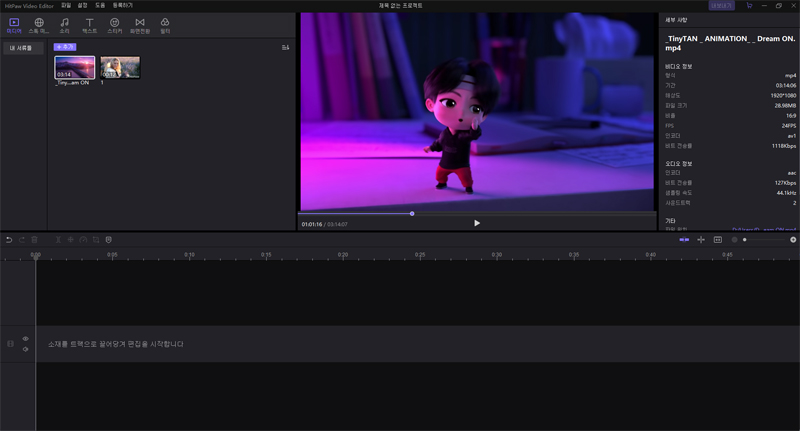This screenshot has width=800, height=431.
Task: Click the crop tool icon
Action: (x=96, y=240)
